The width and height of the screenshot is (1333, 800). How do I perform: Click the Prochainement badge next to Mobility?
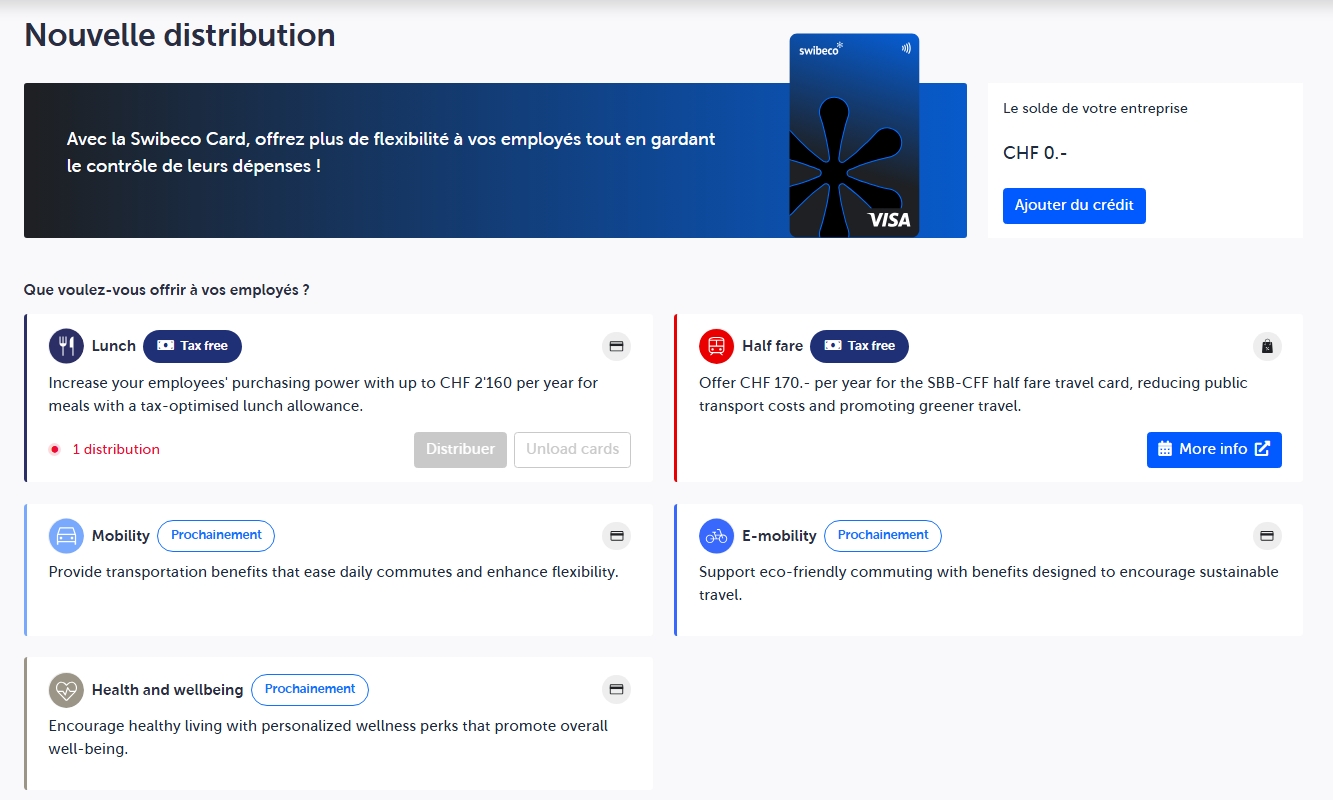216,535
